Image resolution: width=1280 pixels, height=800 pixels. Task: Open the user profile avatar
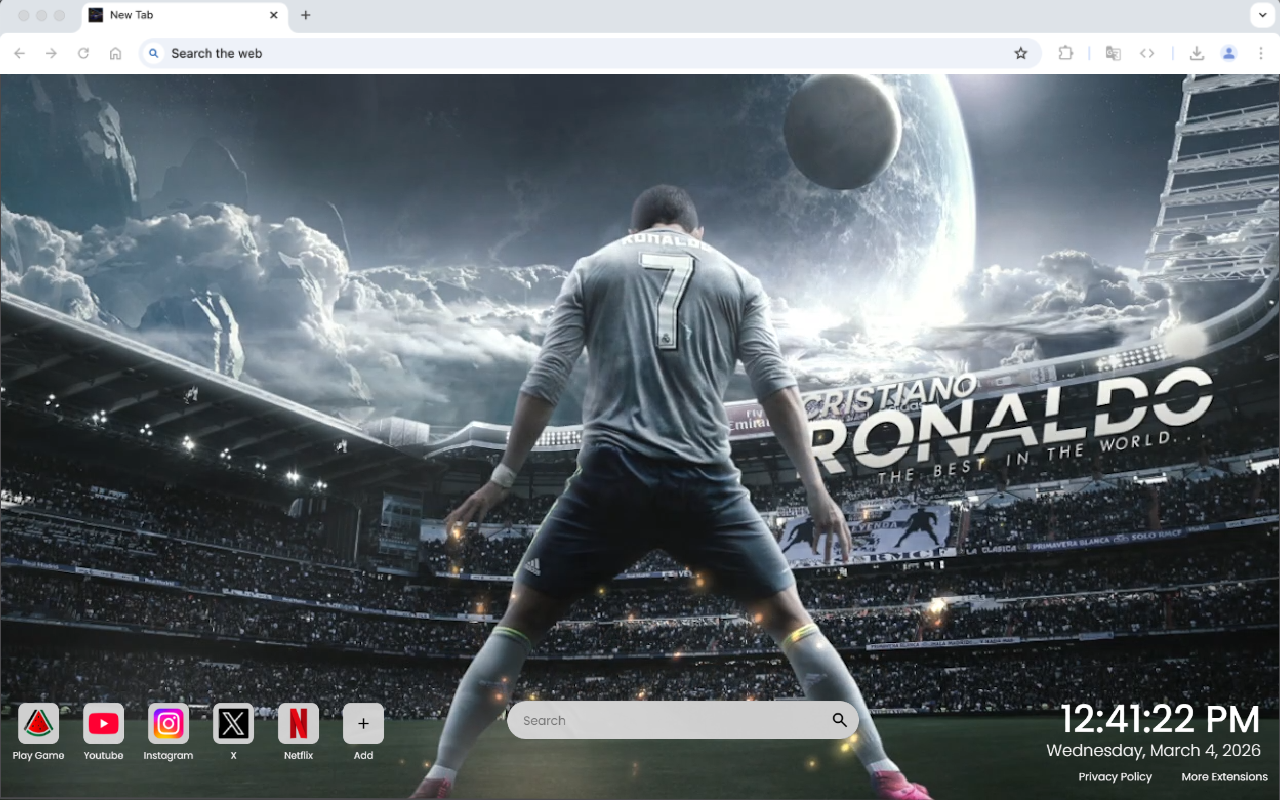1229,53
